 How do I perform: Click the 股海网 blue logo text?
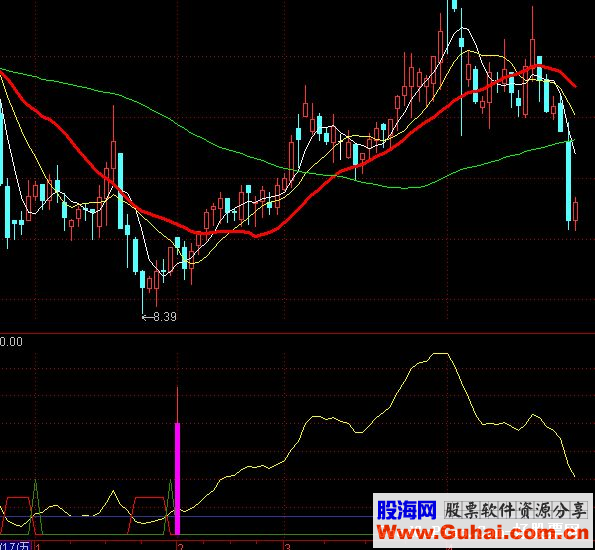406,510
